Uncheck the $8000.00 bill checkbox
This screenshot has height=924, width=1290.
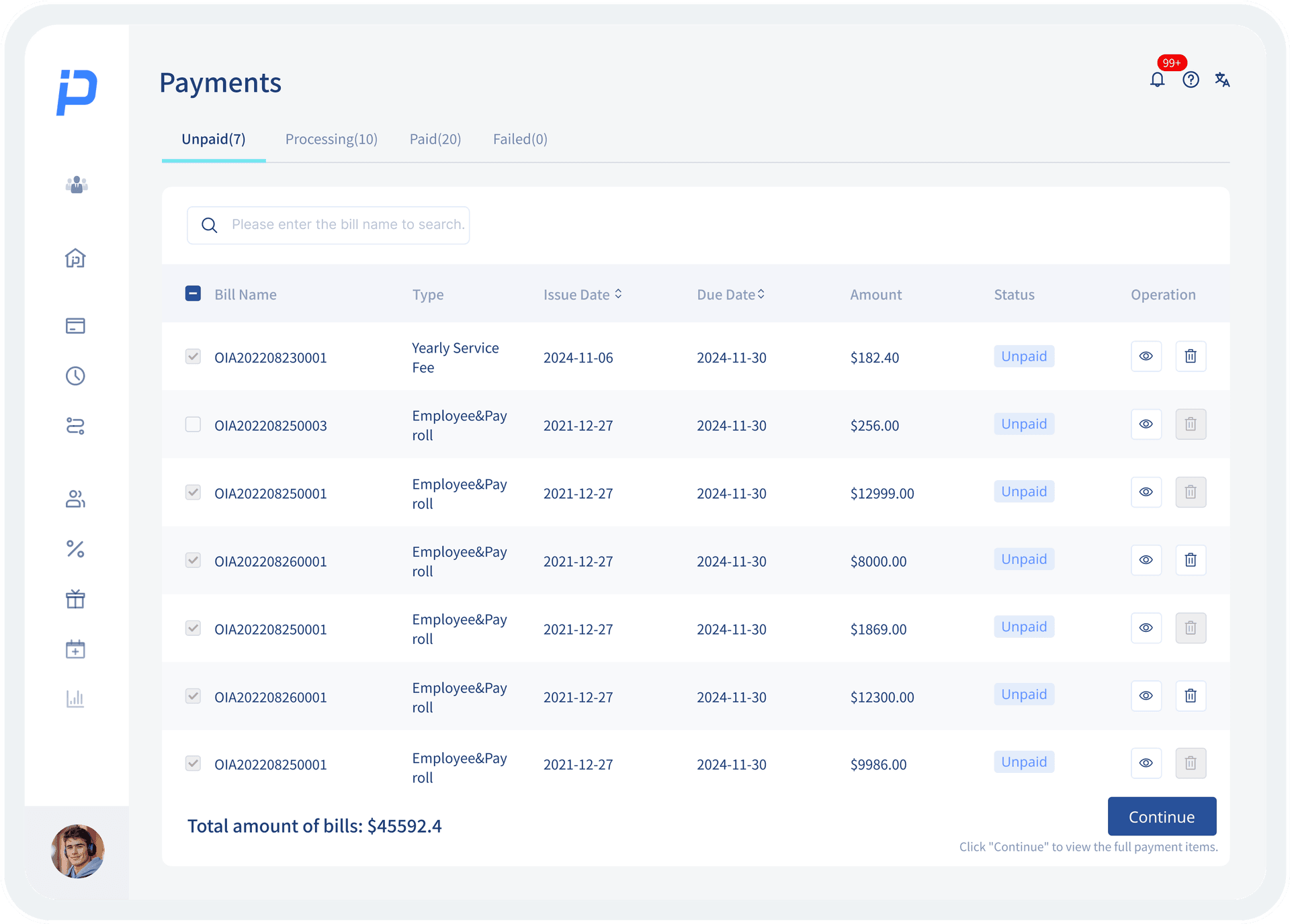point(193,560)
